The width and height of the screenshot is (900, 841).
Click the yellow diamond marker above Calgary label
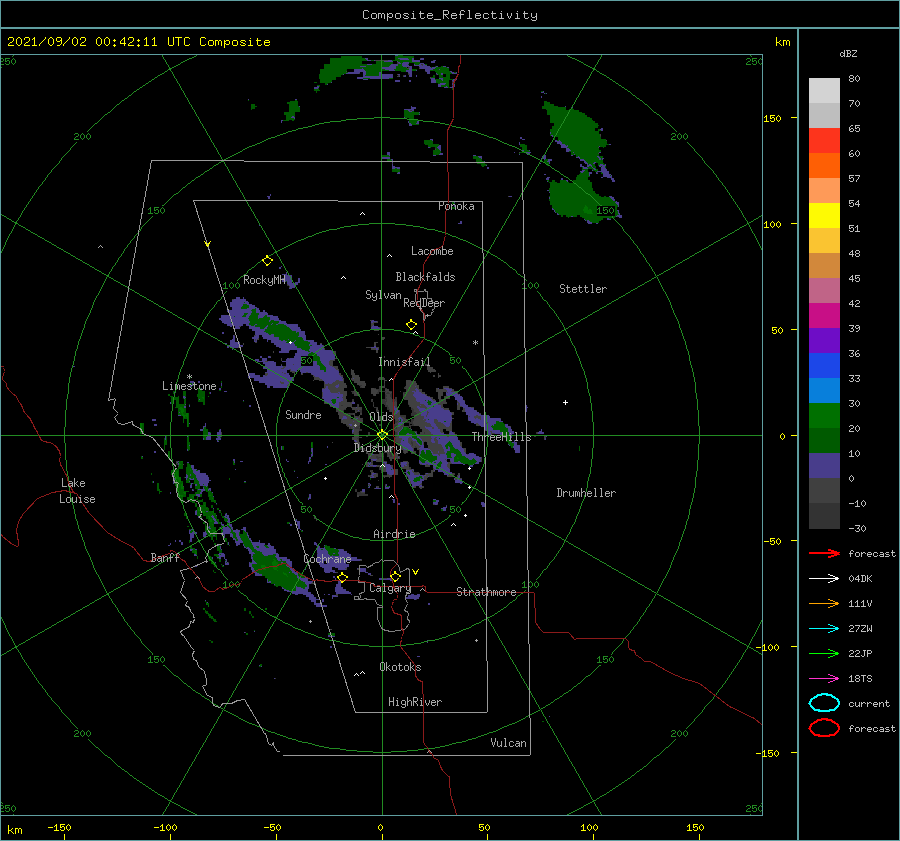395,576
